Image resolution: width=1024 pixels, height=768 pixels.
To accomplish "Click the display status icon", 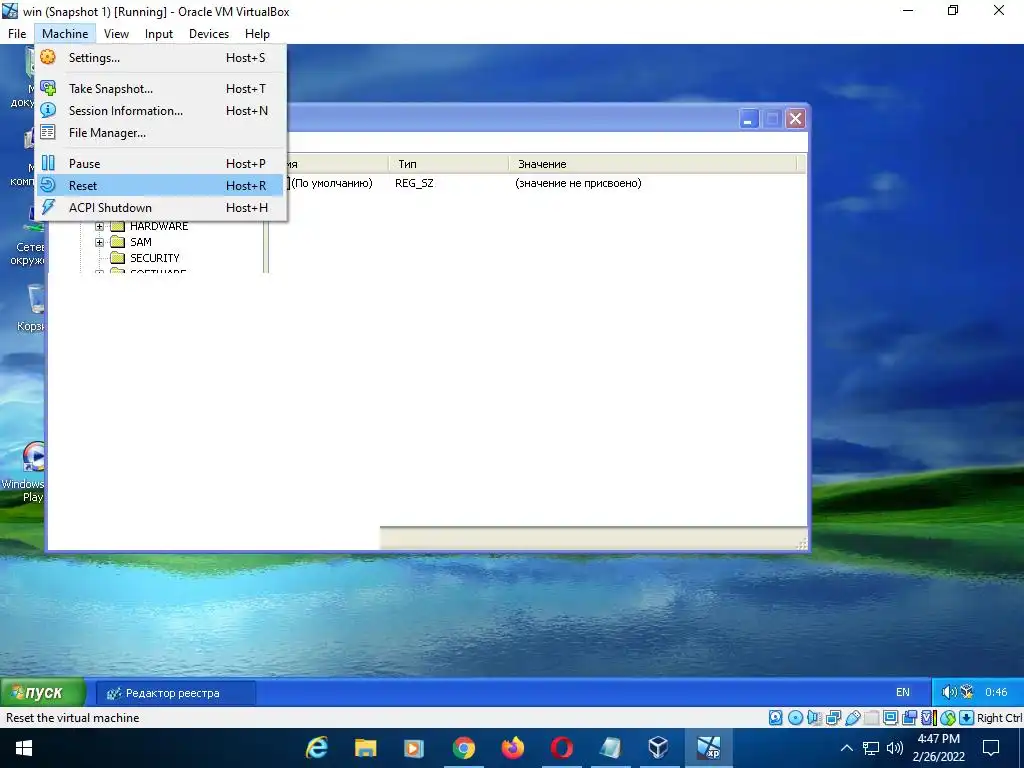I will tap(890, 718).
